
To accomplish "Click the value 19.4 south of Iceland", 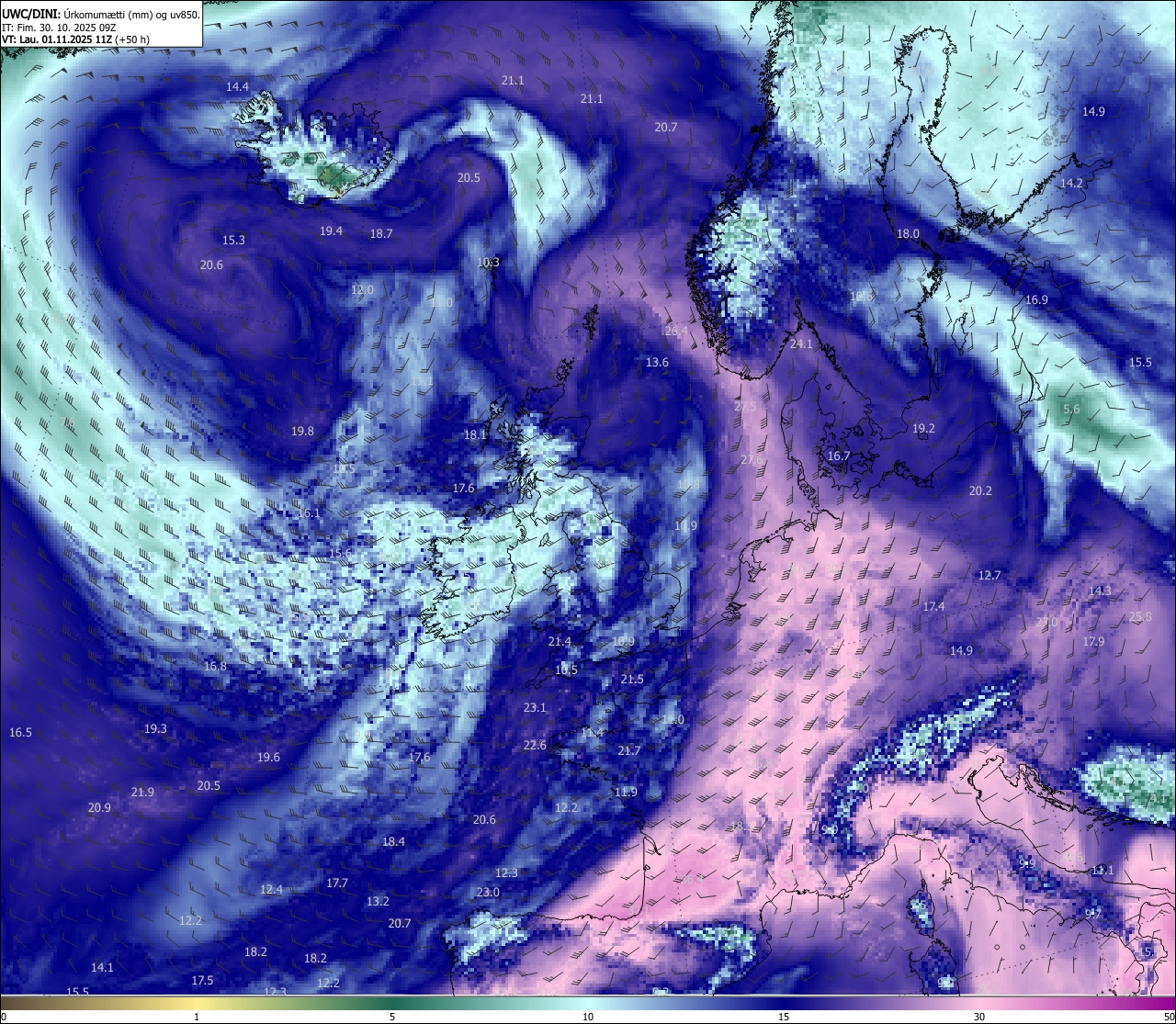I will [331, 231].
